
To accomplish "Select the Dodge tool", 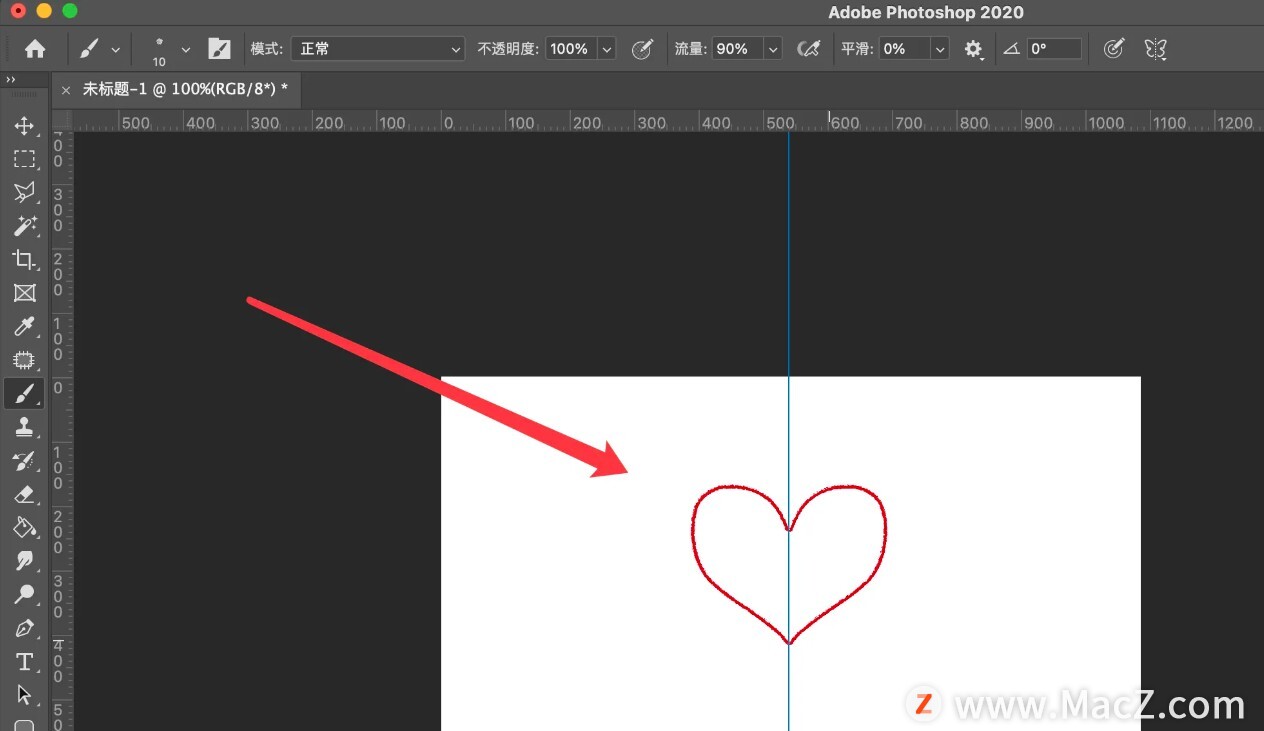I will tap(24, 594).
